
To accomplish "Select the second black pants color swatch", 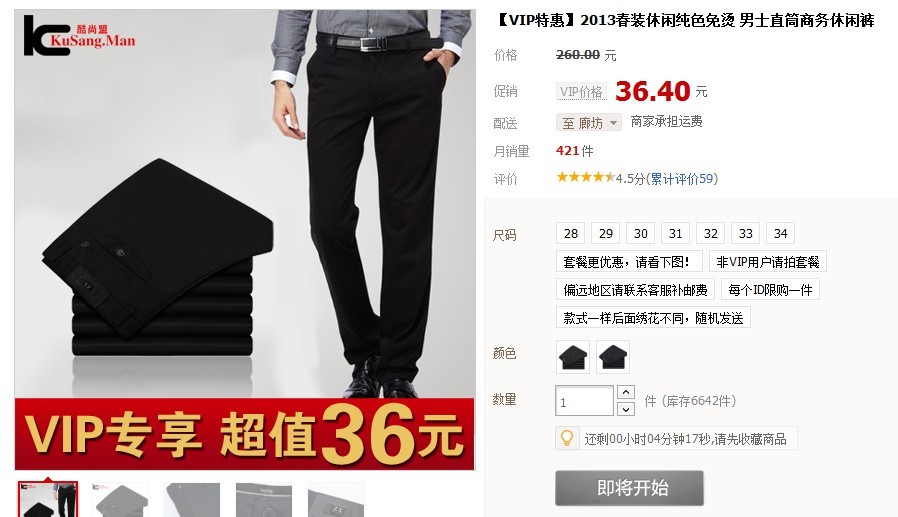I will (x=613, y=357).
